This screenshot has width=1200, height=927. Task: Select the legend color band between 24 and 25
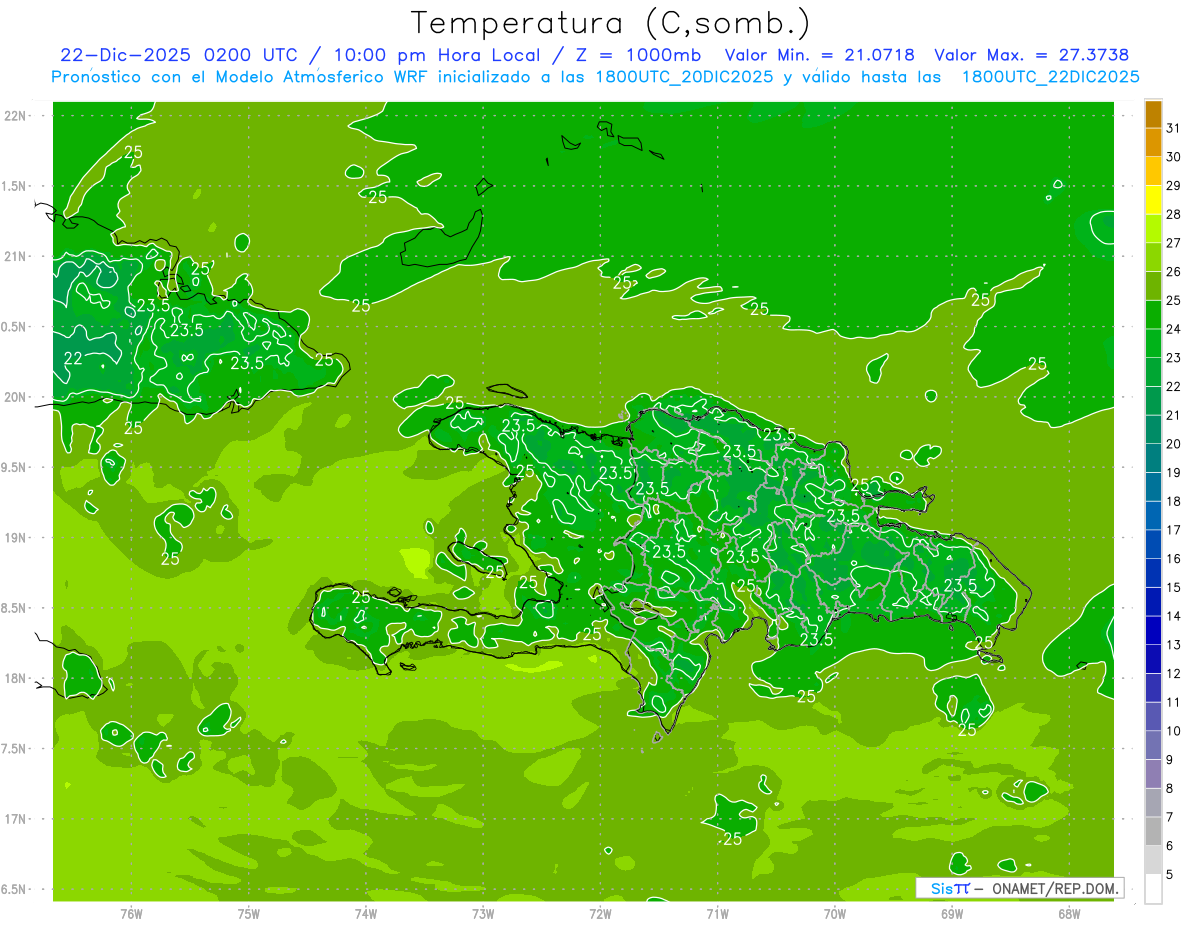pos(1153,315)
